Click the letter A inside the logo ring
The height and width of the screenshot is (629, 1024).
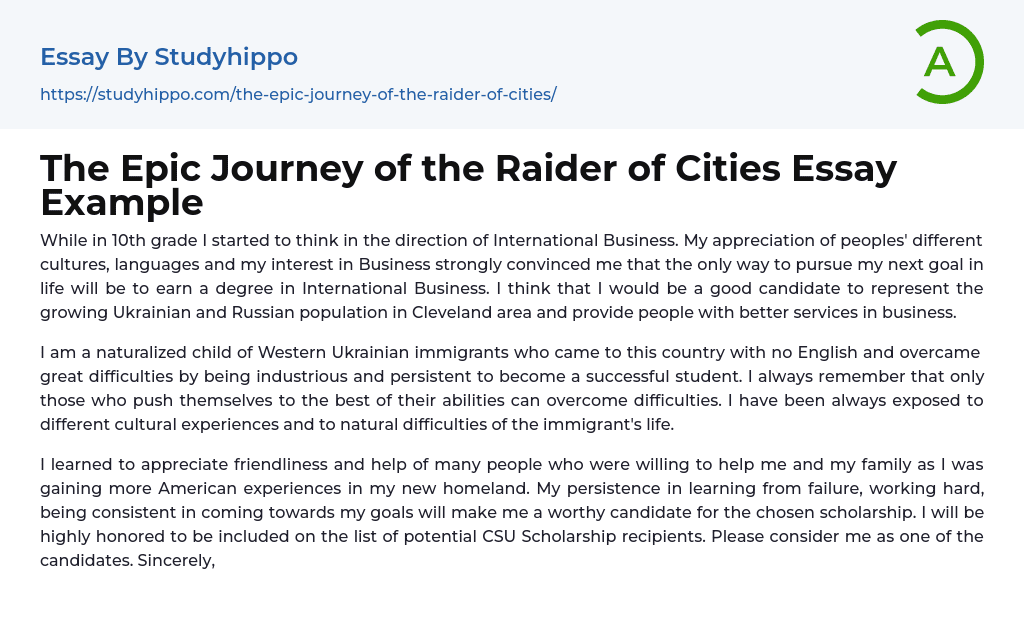[939, 63]
